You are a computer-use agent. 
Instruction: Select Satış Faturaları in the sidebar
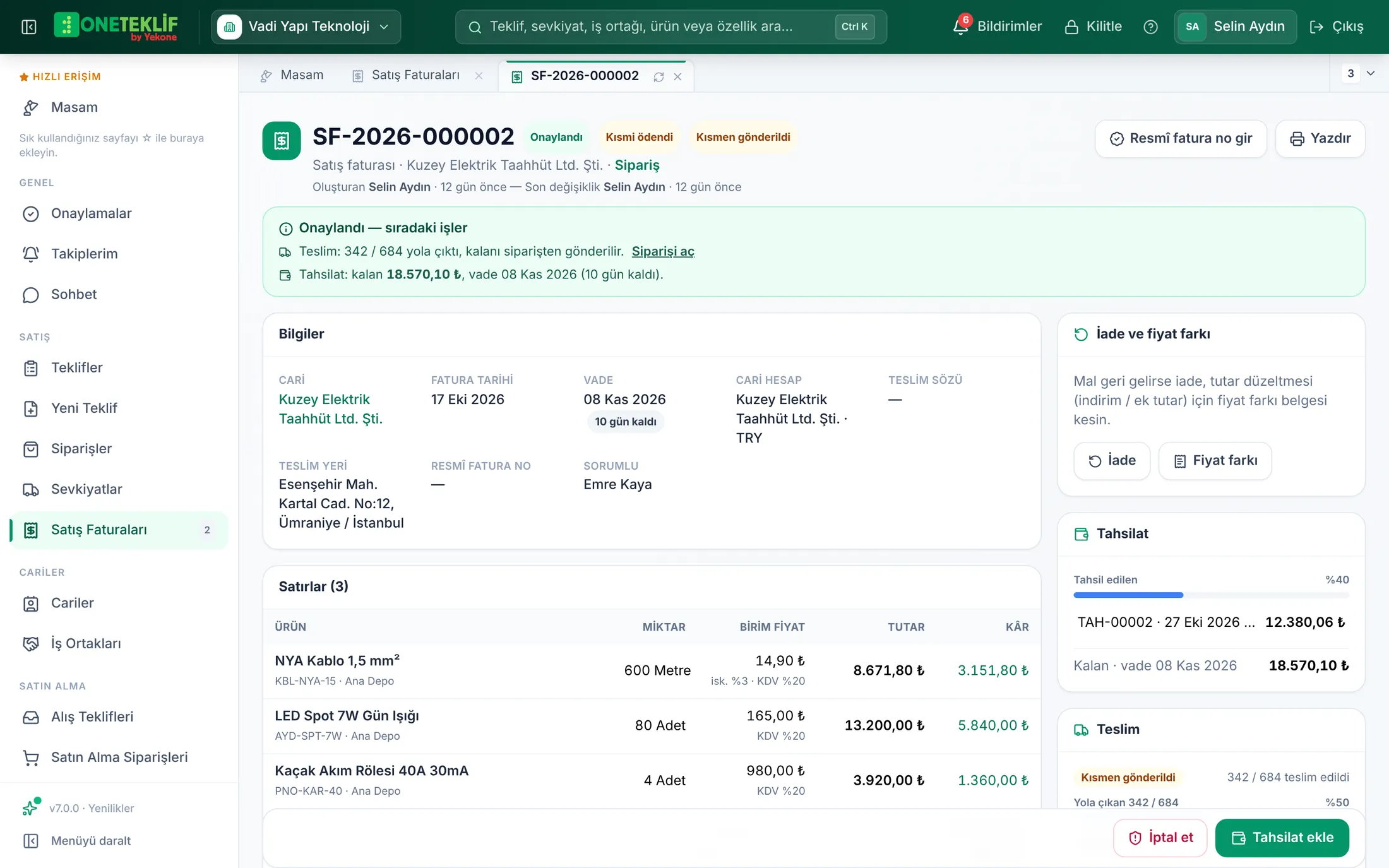click(119, 530)
